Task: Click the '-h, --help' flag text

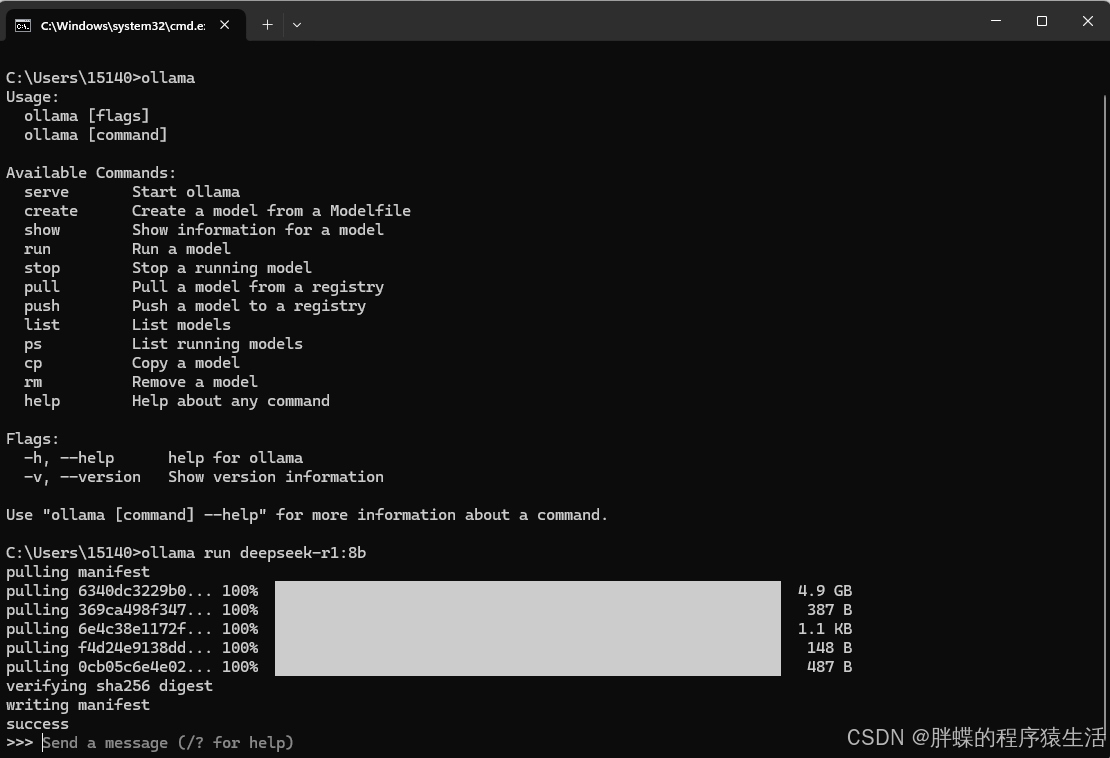Action: (69, 459)
